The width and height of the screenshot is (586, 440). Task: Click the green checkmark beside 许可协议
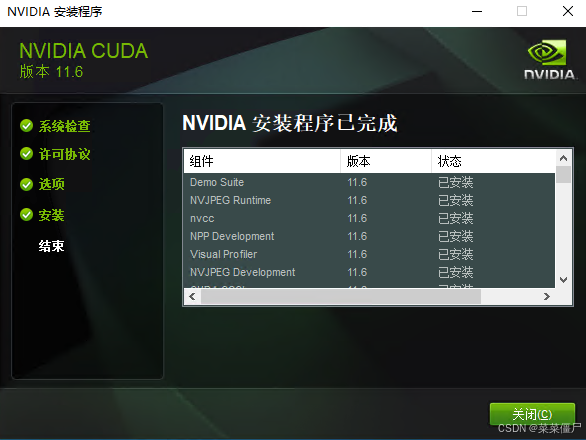pos(27,154)
